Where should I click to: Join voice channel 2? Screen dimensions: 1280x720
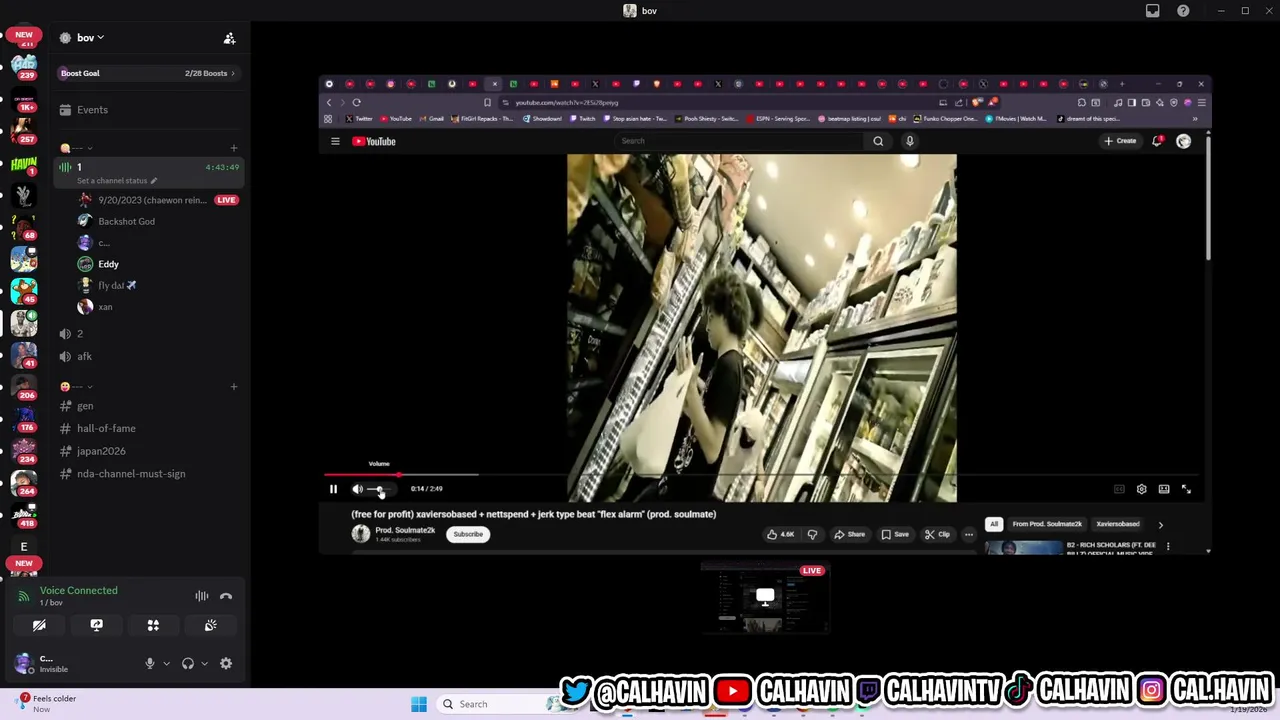tap(148, 334)
